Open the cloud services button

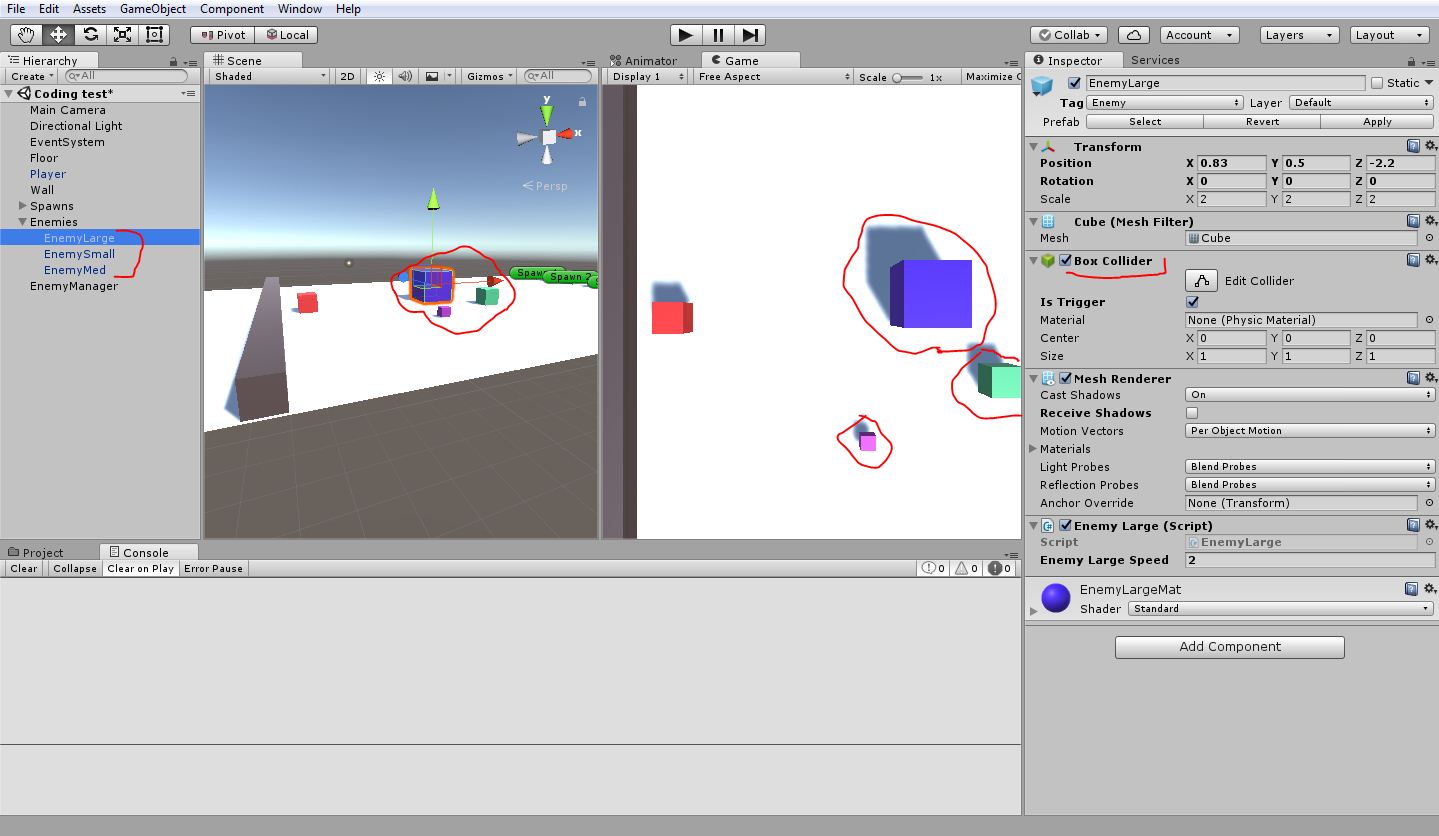coord(1133,35)
